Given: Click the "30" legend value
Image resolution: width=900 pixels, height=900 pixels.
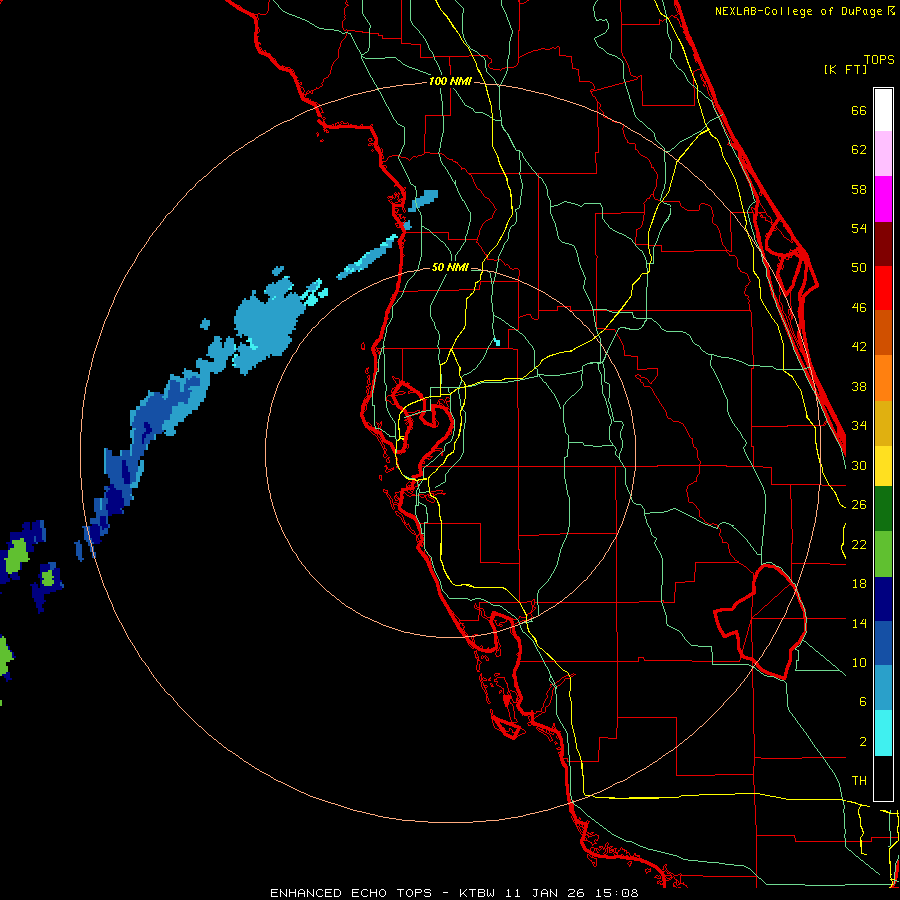Looking at the screenshot, I should tap(859, 465).
